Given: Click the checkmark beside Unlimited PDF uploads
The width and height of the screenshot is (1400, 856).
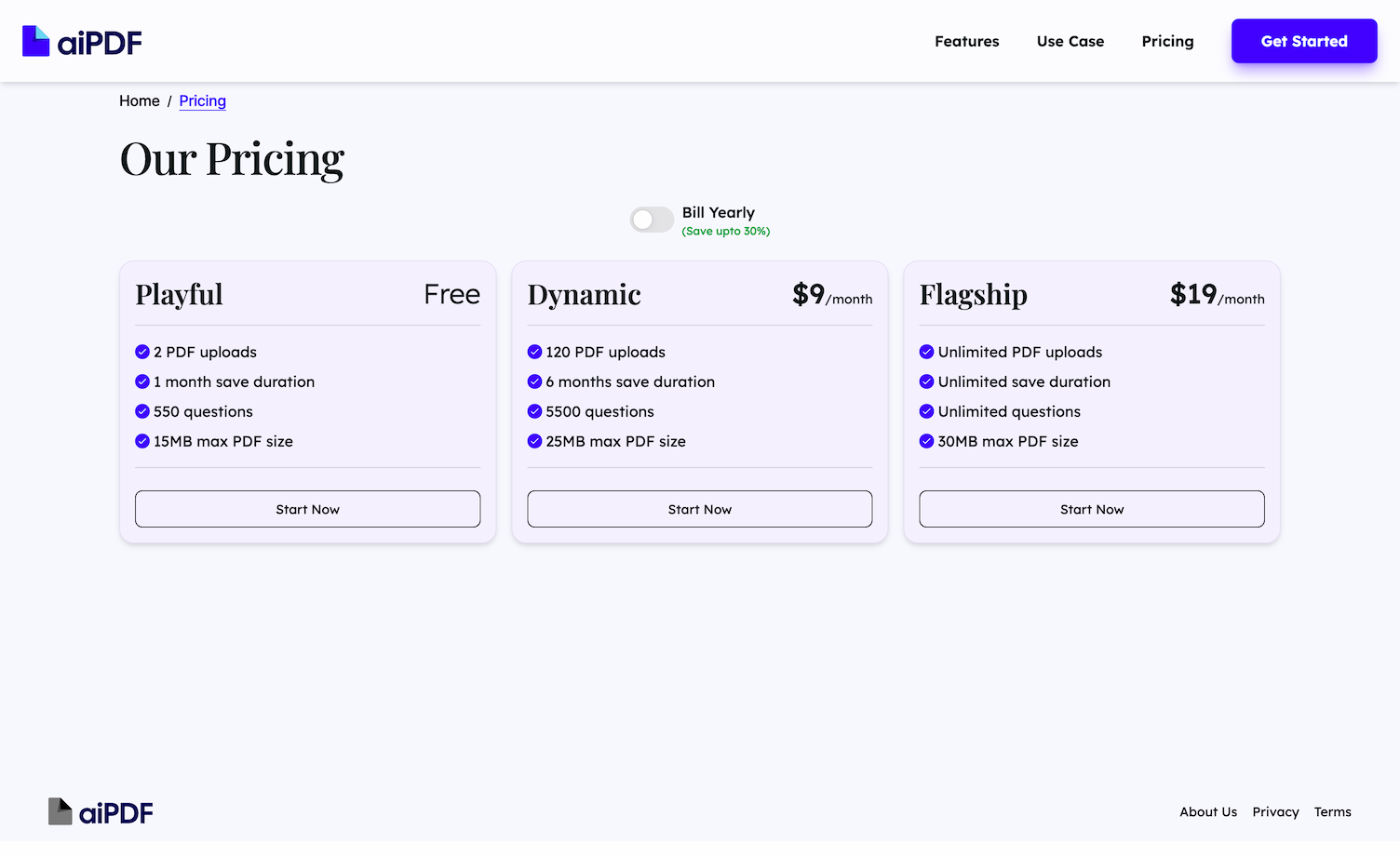Looking at the screenshot, I should 926,352.
